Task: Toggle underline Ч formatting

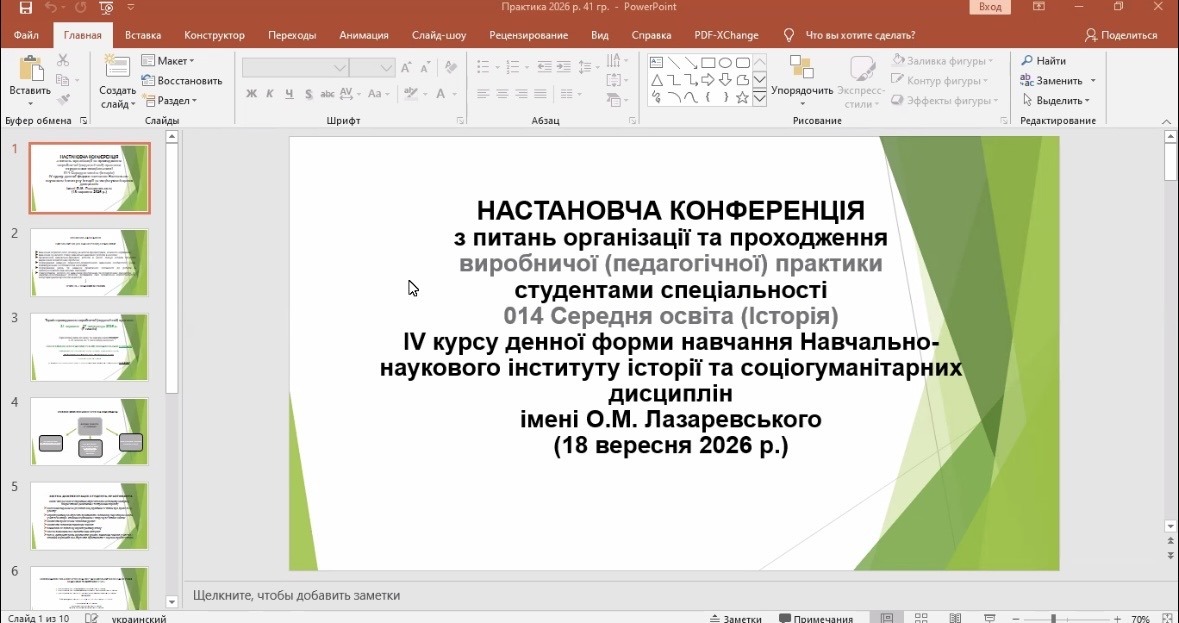Action: pos(289,94)
